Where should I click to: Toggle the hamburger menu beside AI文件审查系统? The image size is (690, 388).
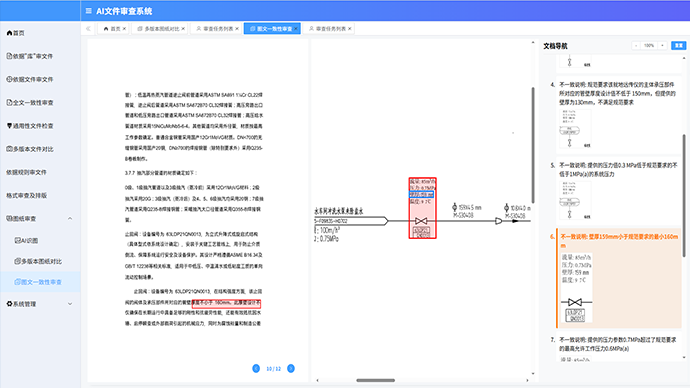coord(88,11)
